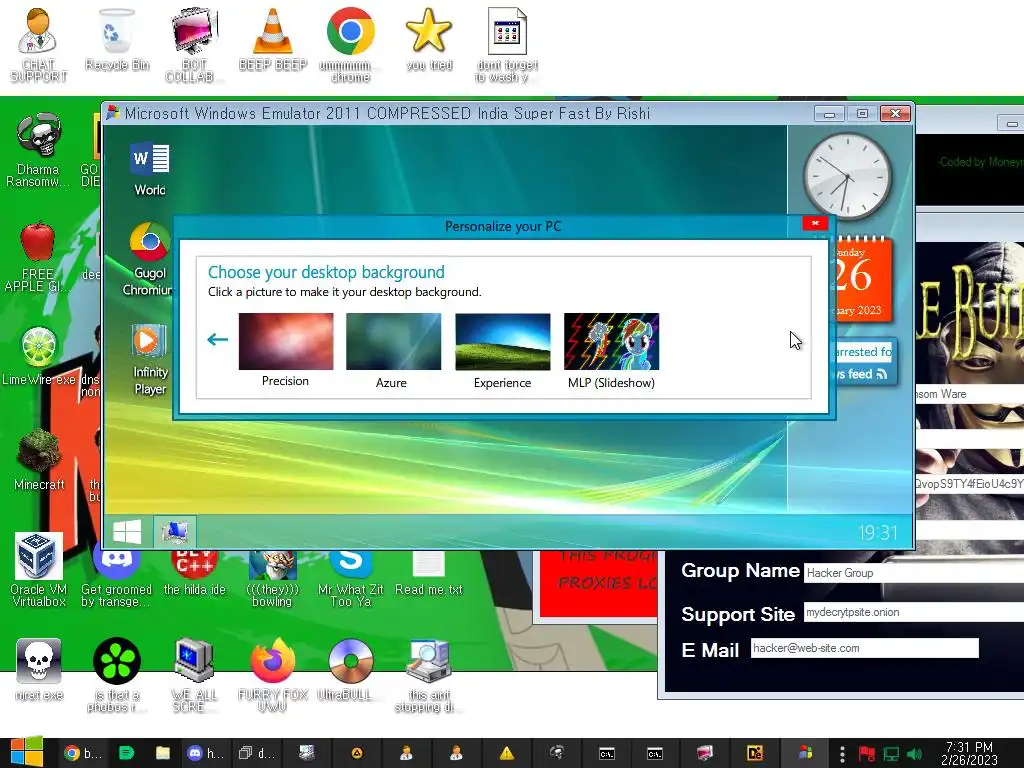Minimize the Microsoft Windows Emulator window

click(x=829, y=114)
